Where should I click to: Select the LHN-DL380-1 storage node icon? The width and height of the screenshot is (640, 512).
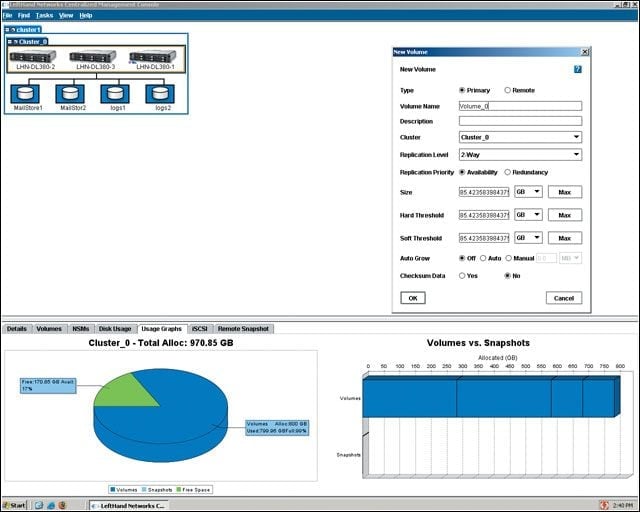(153, 56)
